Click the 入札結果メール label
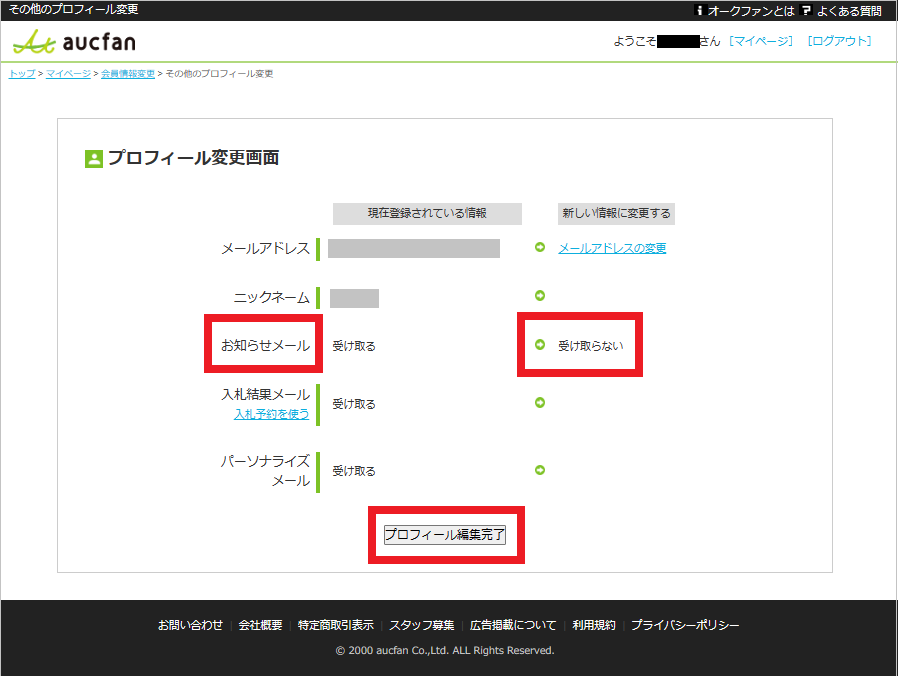898x676 pixels. 266,394
